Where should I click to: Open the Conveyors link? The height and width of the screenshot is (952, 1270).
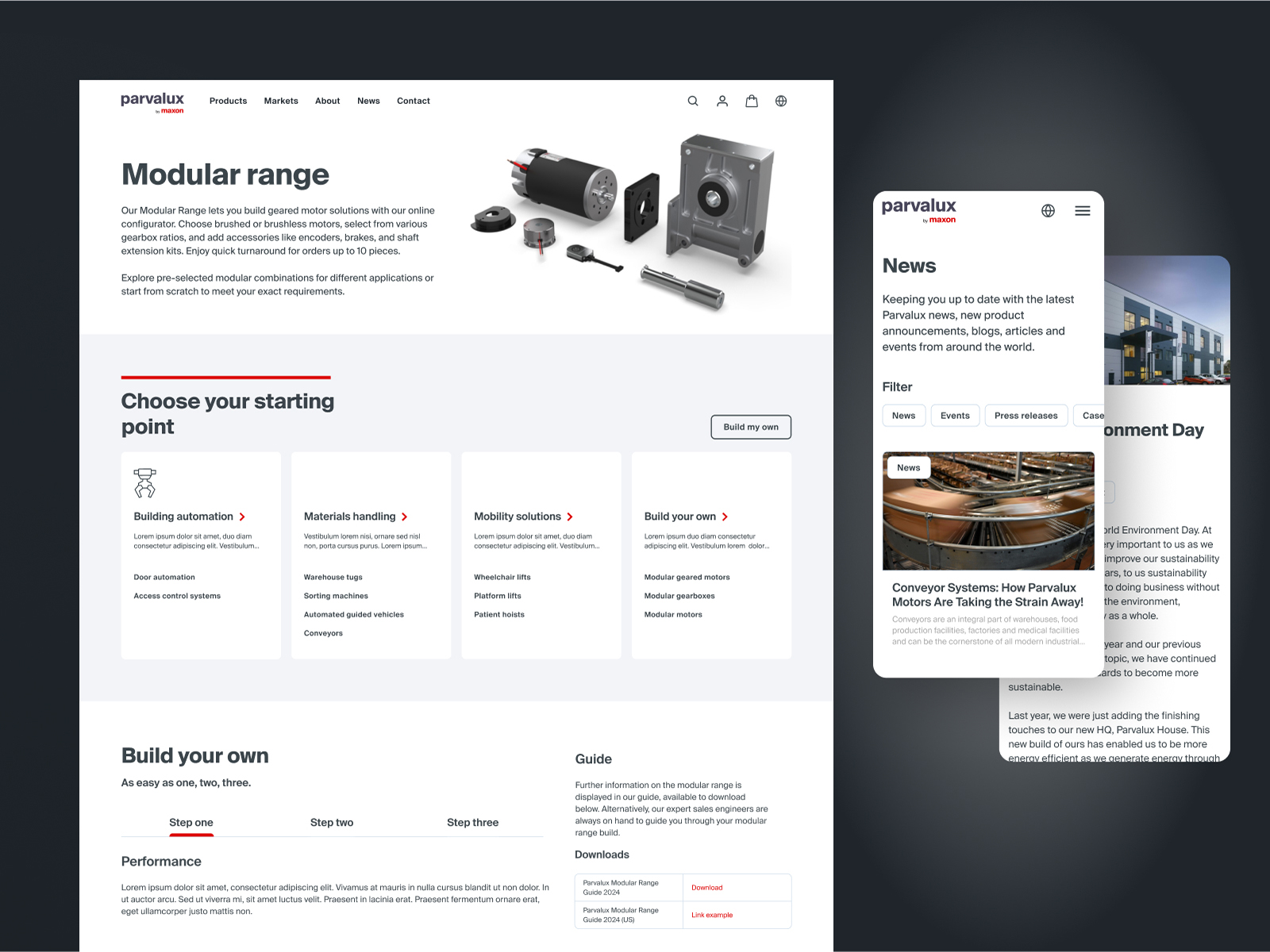tap(323, 633)
